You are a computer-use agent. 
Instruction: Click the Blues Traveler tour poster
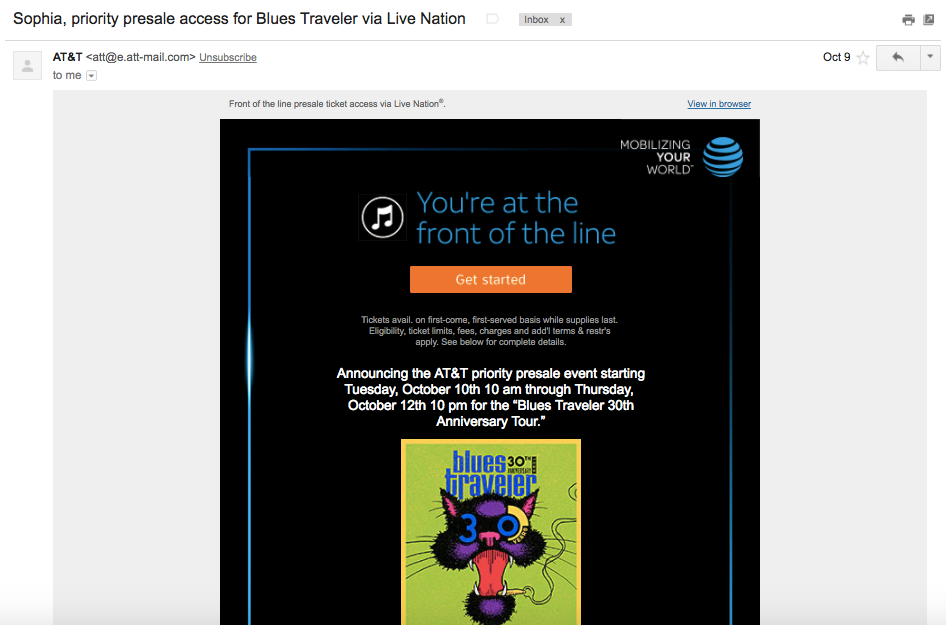[x=491, y=532]
